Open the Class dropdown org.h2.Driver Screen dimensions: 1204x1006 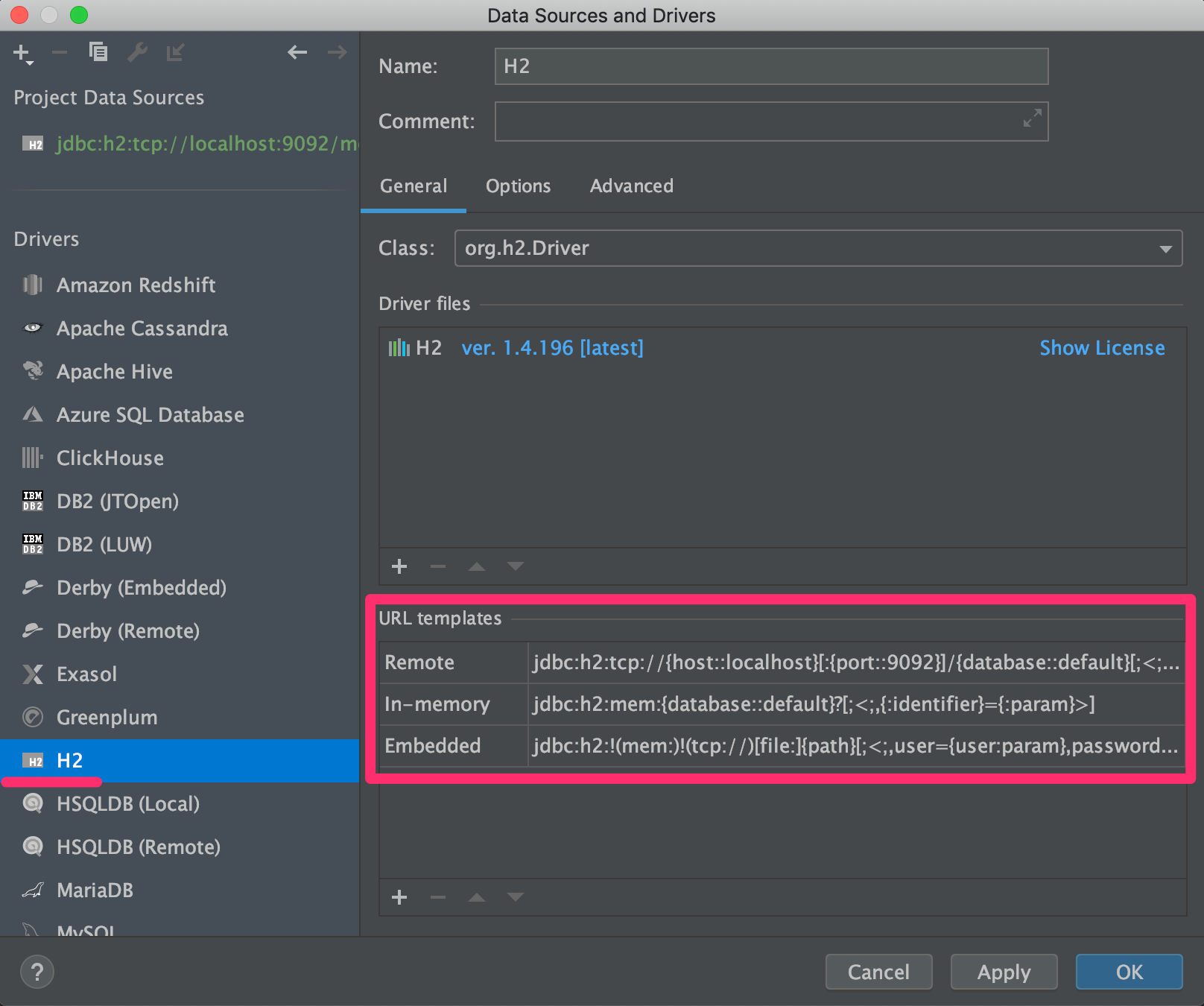click(x=818, y=248)
